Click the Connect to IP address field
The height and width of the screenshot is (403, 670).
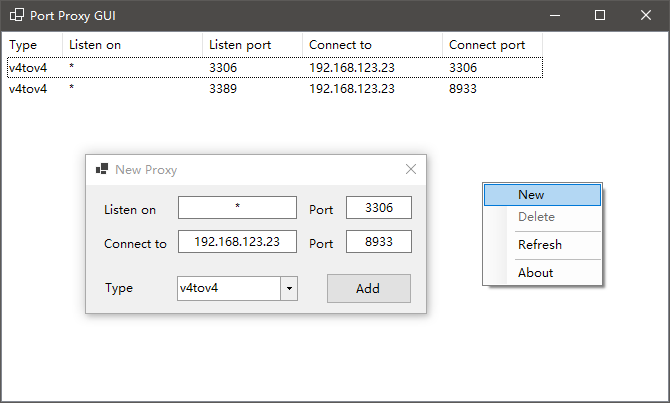pyautogui.click(x=237, y=241)
